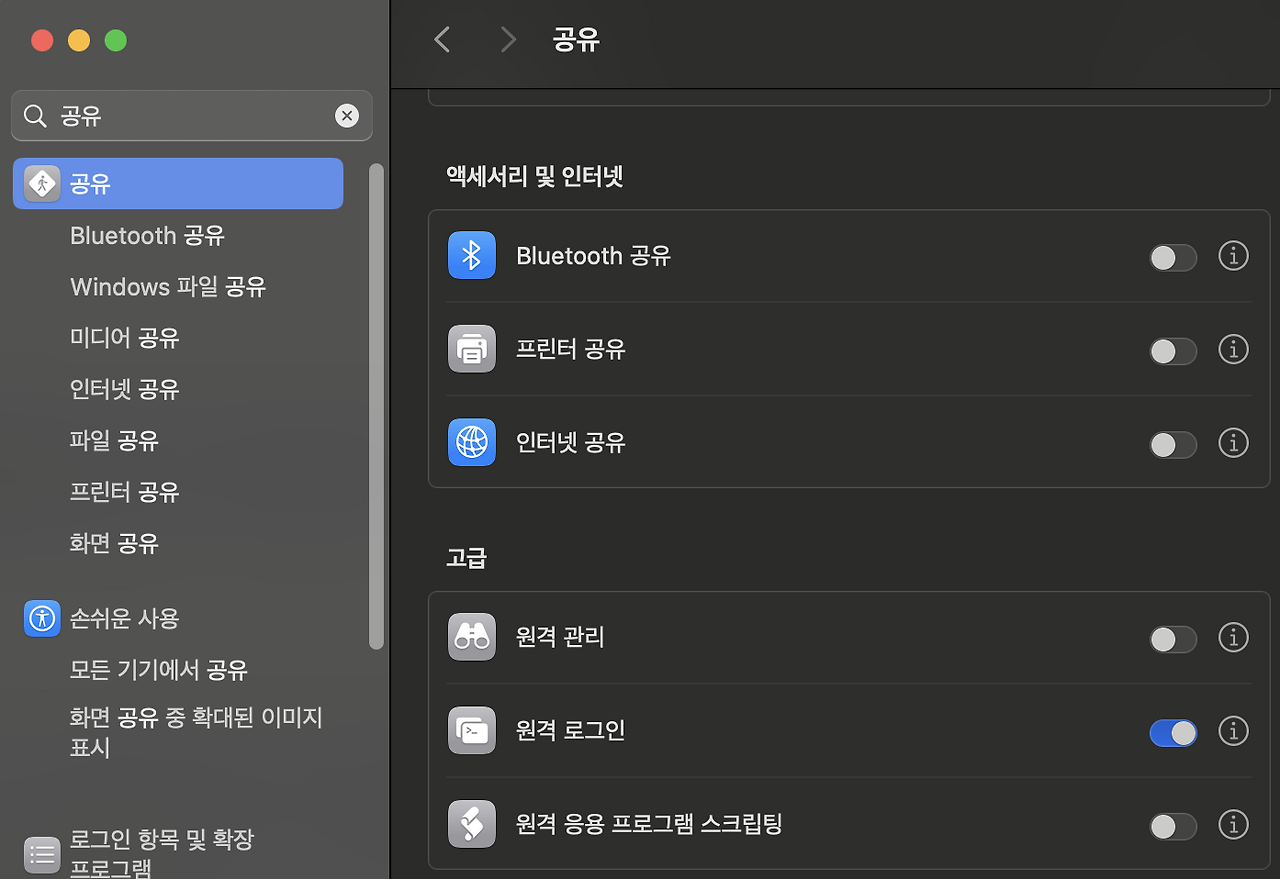The width and height of the screenshot is (1280, 879).
Task: Clear the search field with the x button
Action: click(x=347, y=115)
